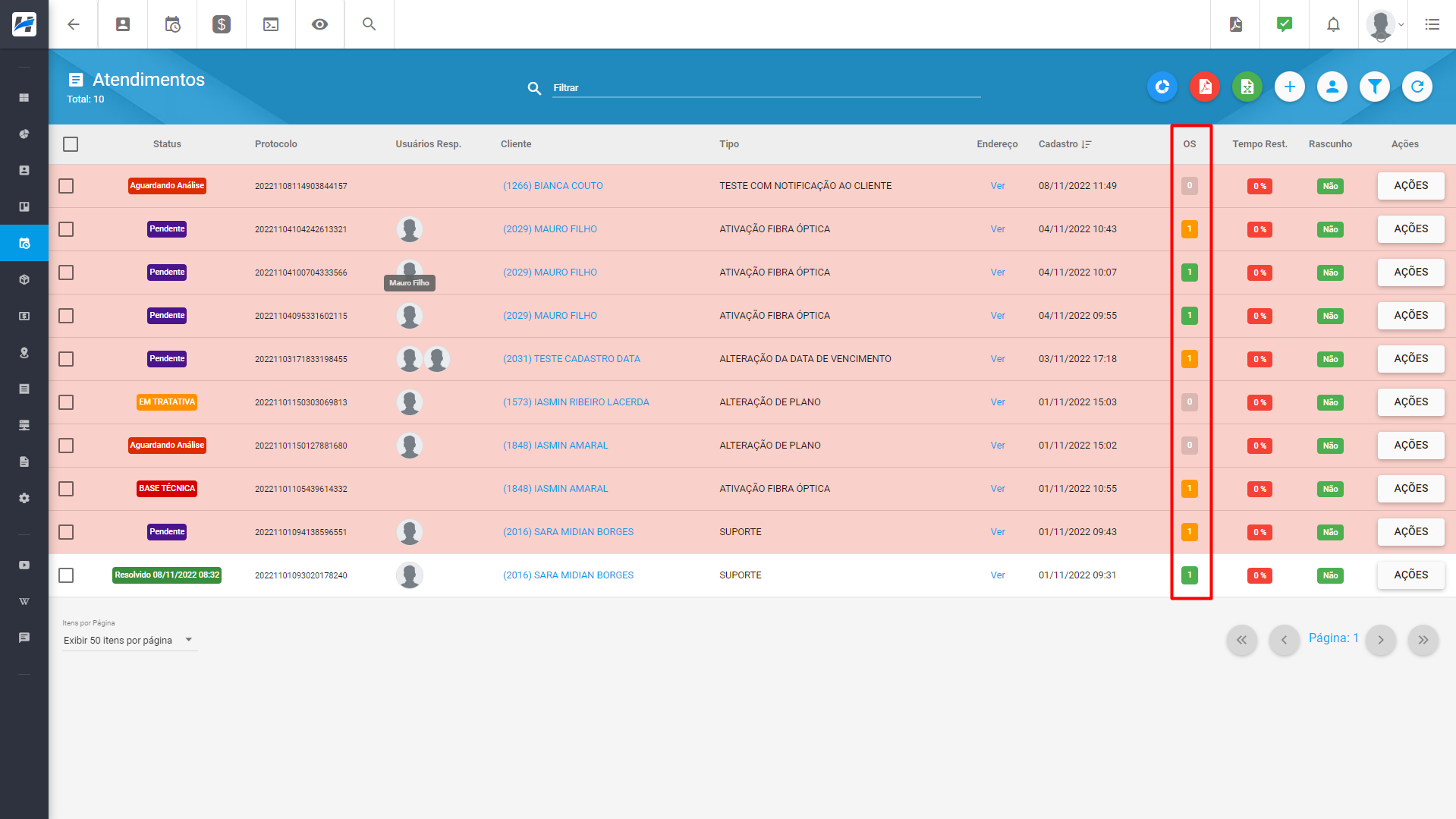Open AÇÕES menu for the Resolvido row
This screenshot has height=819, width=1456.
pyautogui.click(x=1410, y=575)
